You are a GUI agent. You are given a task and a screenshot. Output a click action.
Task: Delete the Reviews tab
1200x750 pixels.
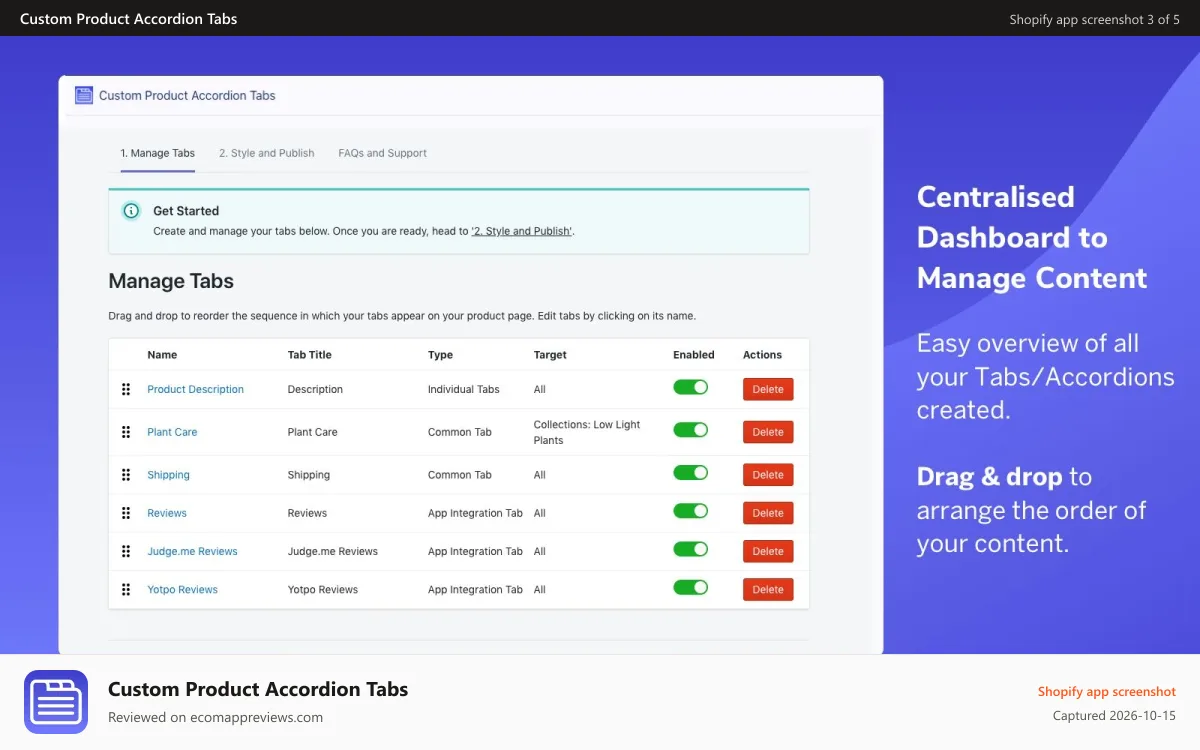pyautogui.click(x=768, y=513)
